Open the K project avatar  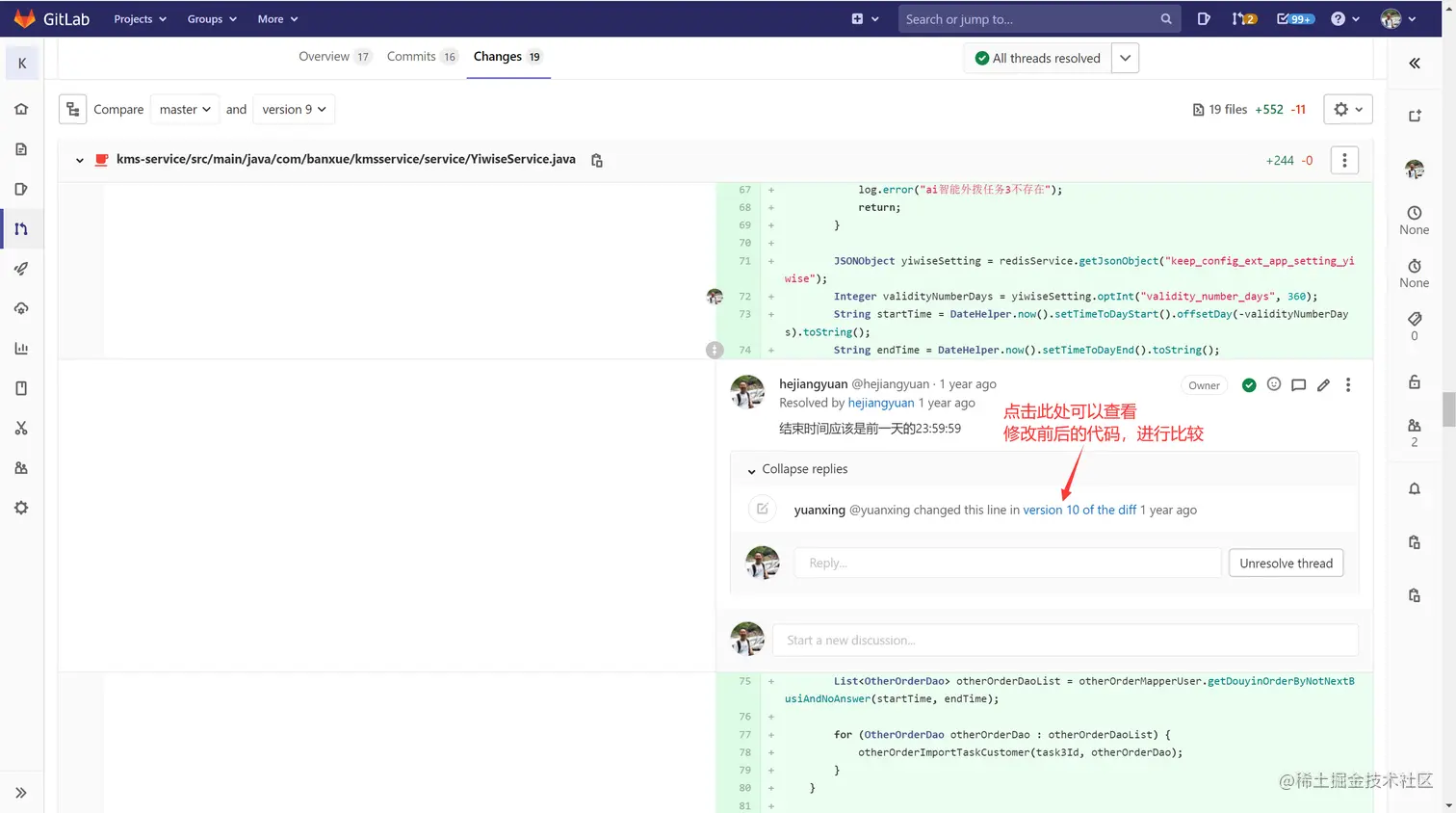click(22, 64)
